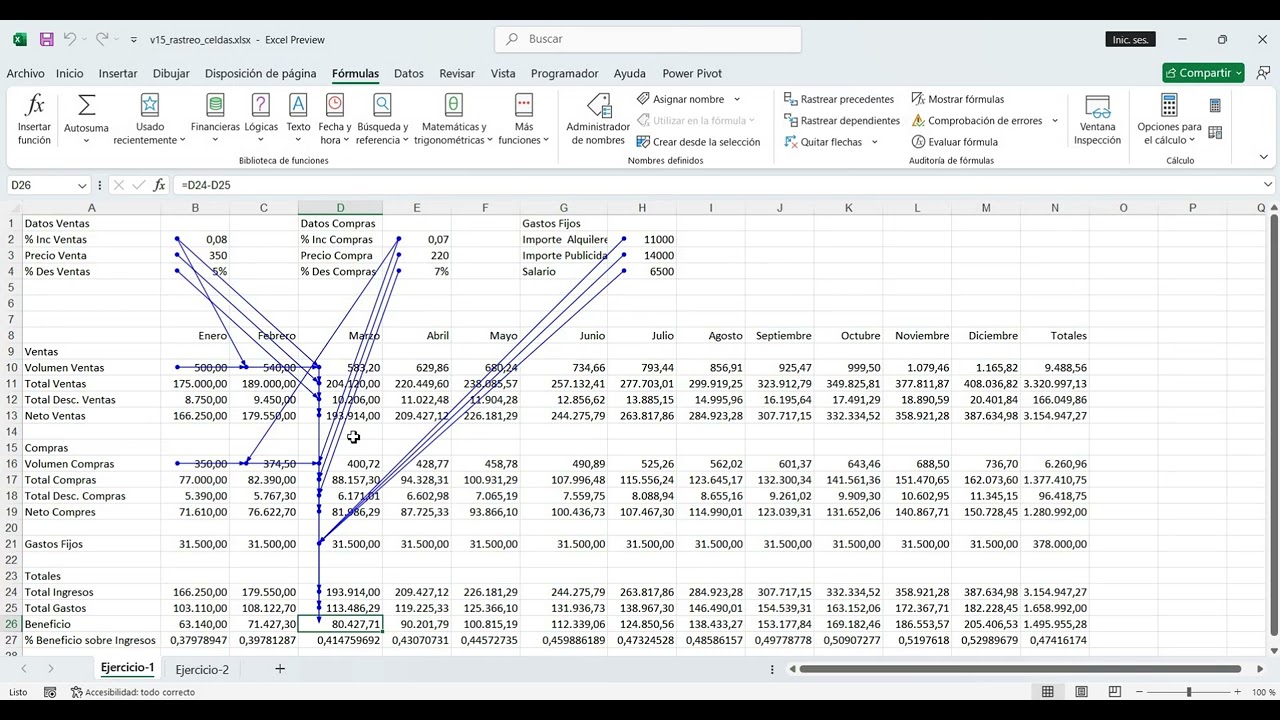This screenshot has width=1280, height=720.
Task: Expand Quitar flechas dropdown arrow
Action: [x=875, y=142]
